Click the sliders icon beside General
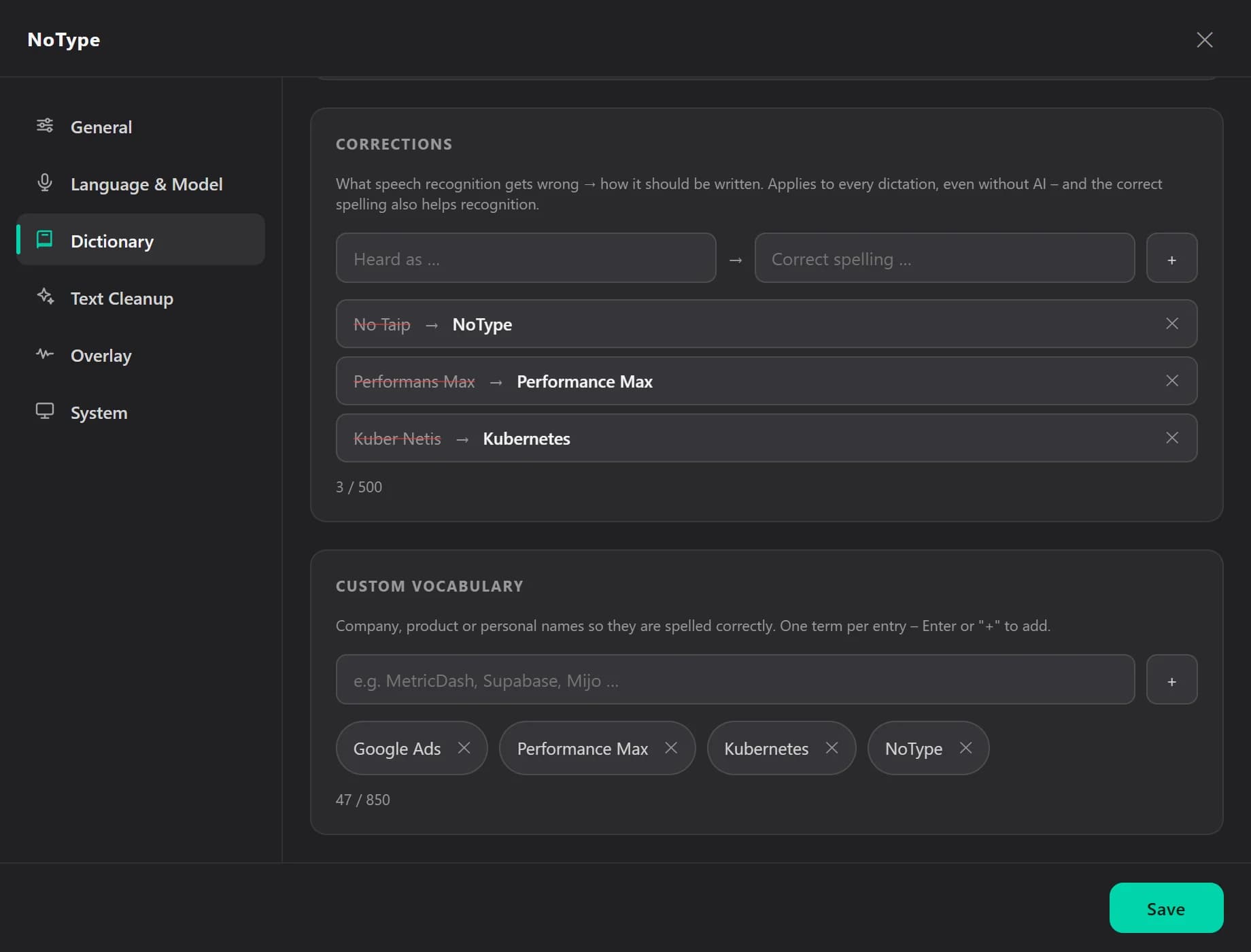 45,125
